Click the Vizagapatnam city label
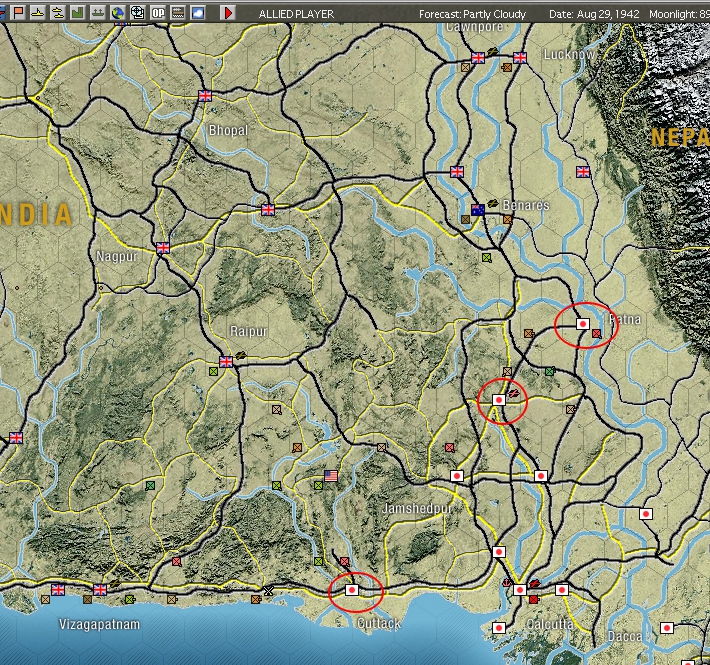Viewport: 710px width, 665px height. tap(100, 625)
